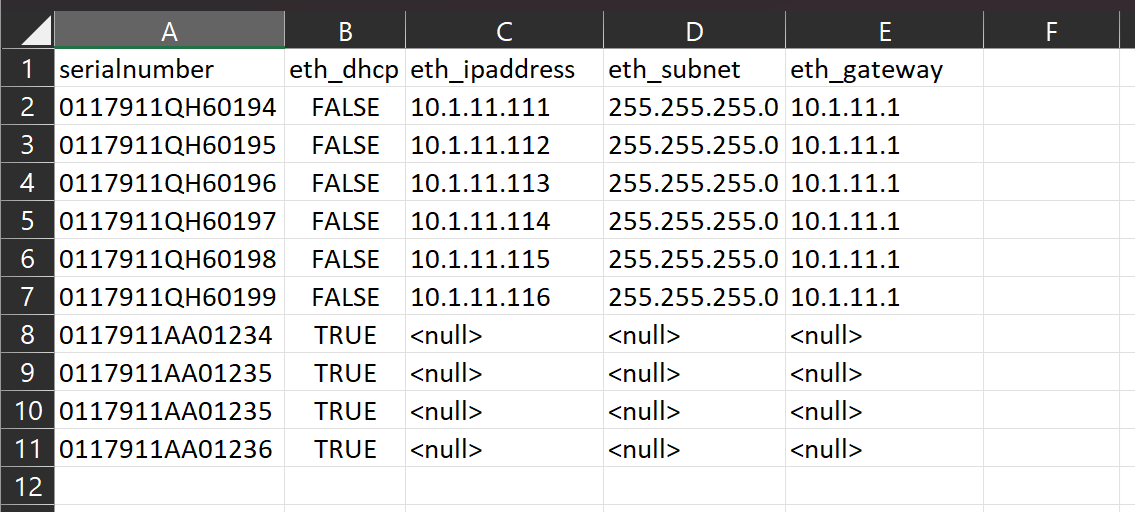Select cell containing 0117911QH60194
This screenshot has width=1135, height=512.
(169, 107)
